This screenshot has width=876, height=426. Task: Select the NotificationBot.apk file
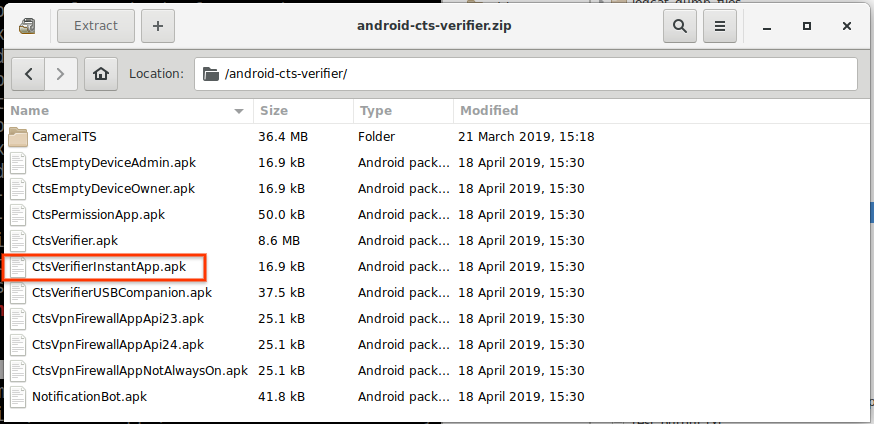[90, 396]
